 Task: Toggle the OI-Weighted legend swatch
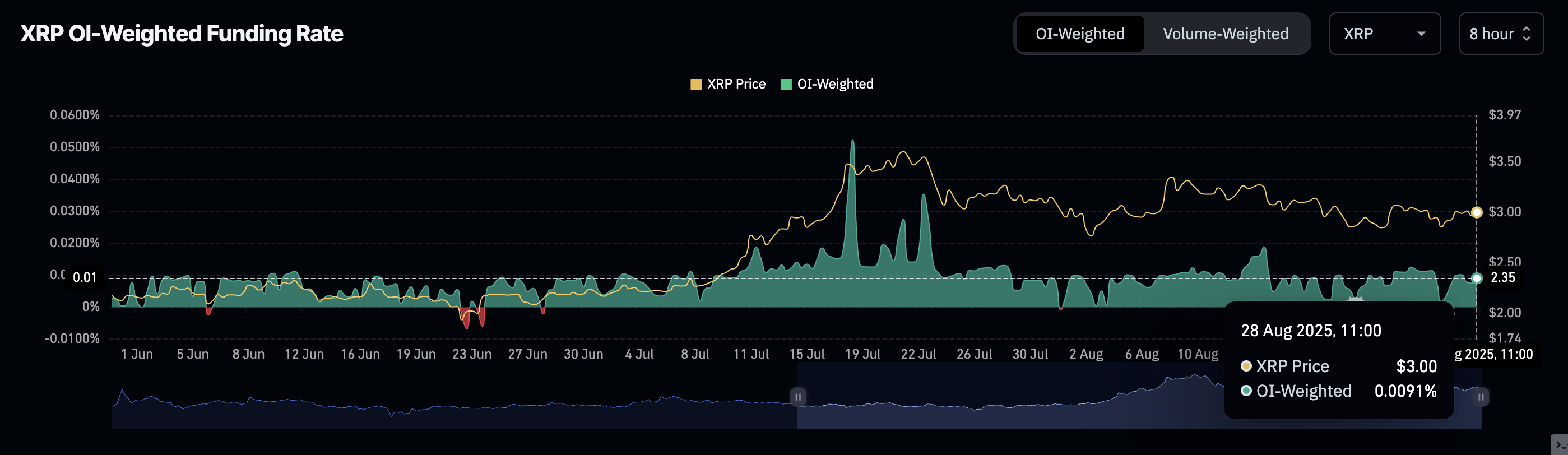[x=786, y=85]
